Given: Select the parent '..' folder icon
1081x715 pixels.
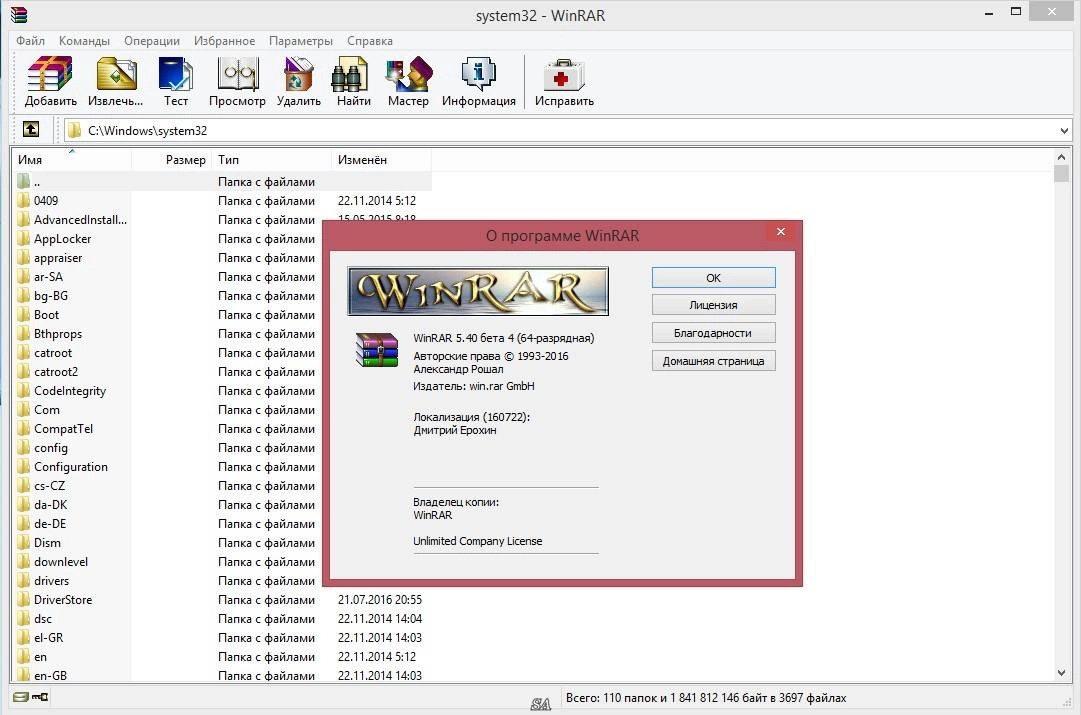Looking at the screenshot, I should [x=24, y=181].
